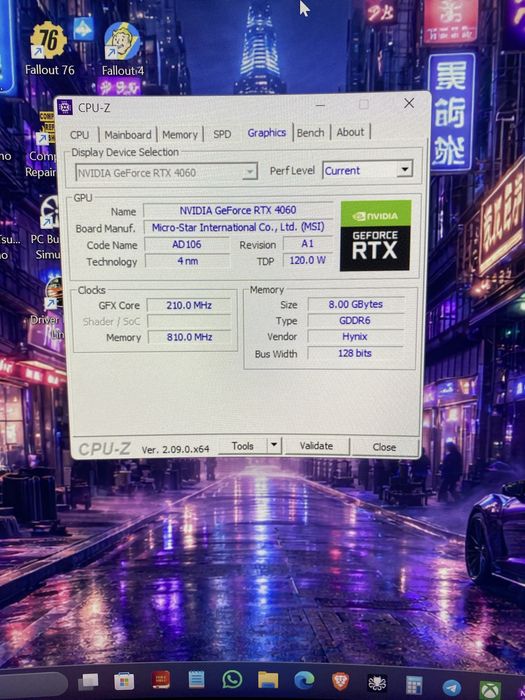The width and height of the screenshot is (525, 700).
Task: Open the white octopus-cat app on taskbar
Action: click(x=377, y=683)
